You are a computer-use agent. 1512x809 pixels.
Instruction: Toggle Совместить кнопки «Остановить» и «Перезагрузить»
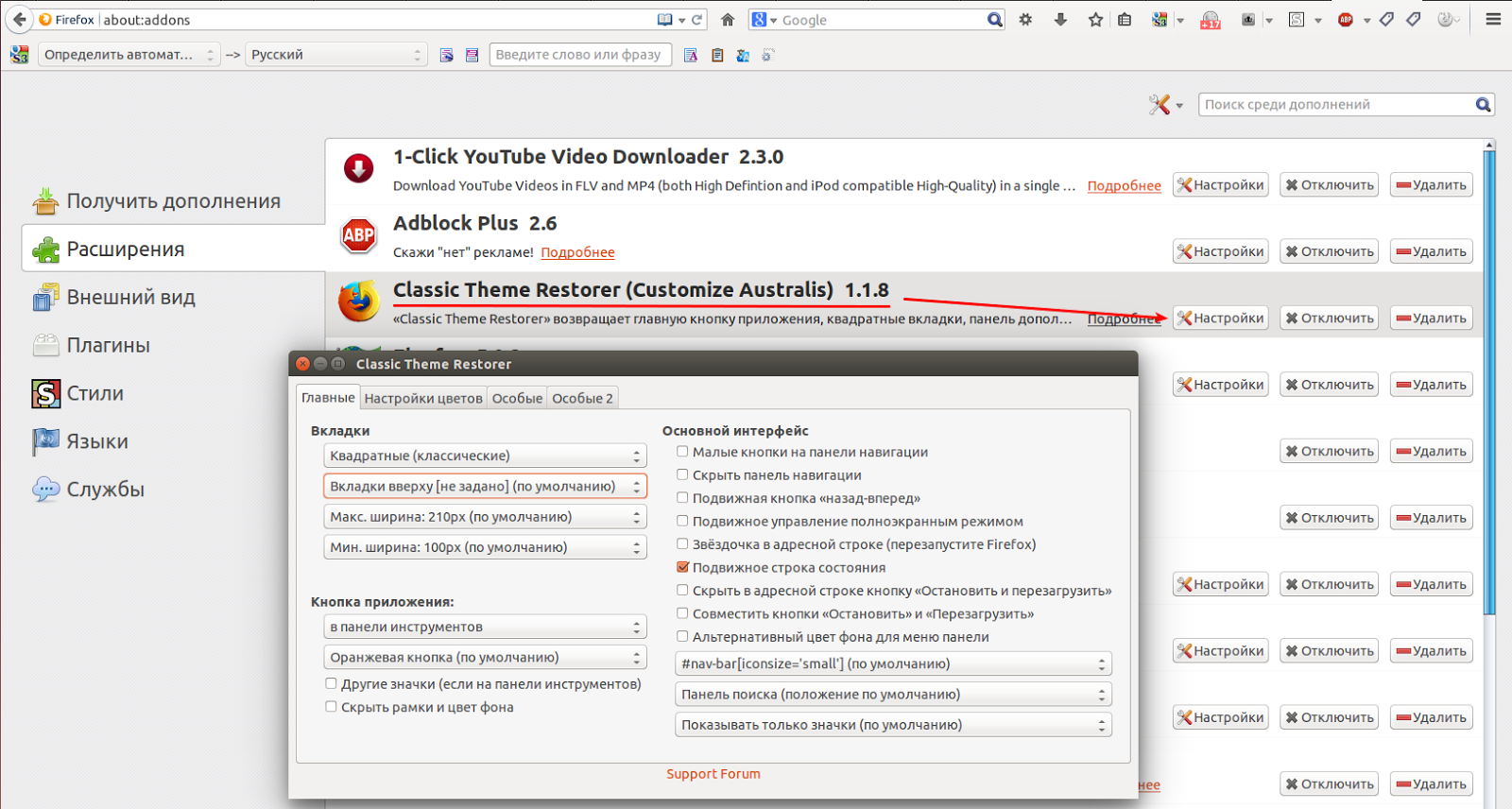(x=682, y=613)
